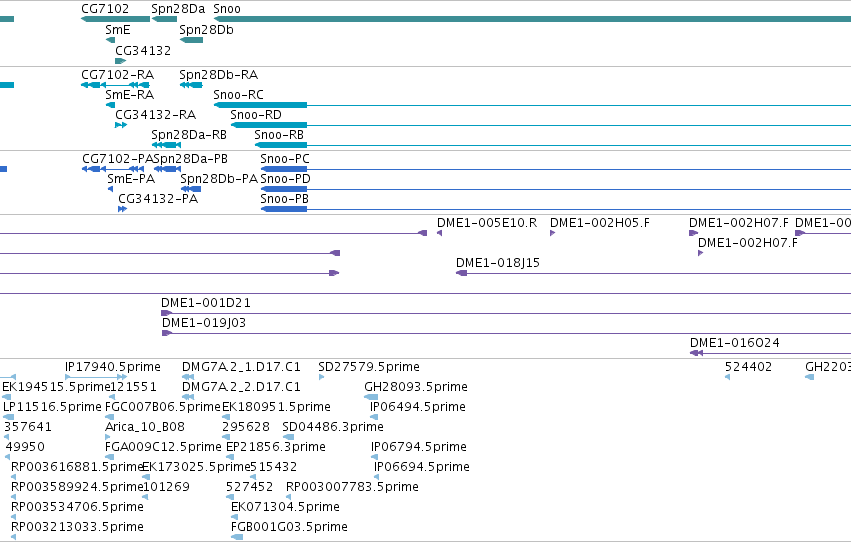The width and height of the screenshot is (851, 542).
Task: Select the DMG7A.2_1.D17.C1 label
Action: (x=241, y=367)
